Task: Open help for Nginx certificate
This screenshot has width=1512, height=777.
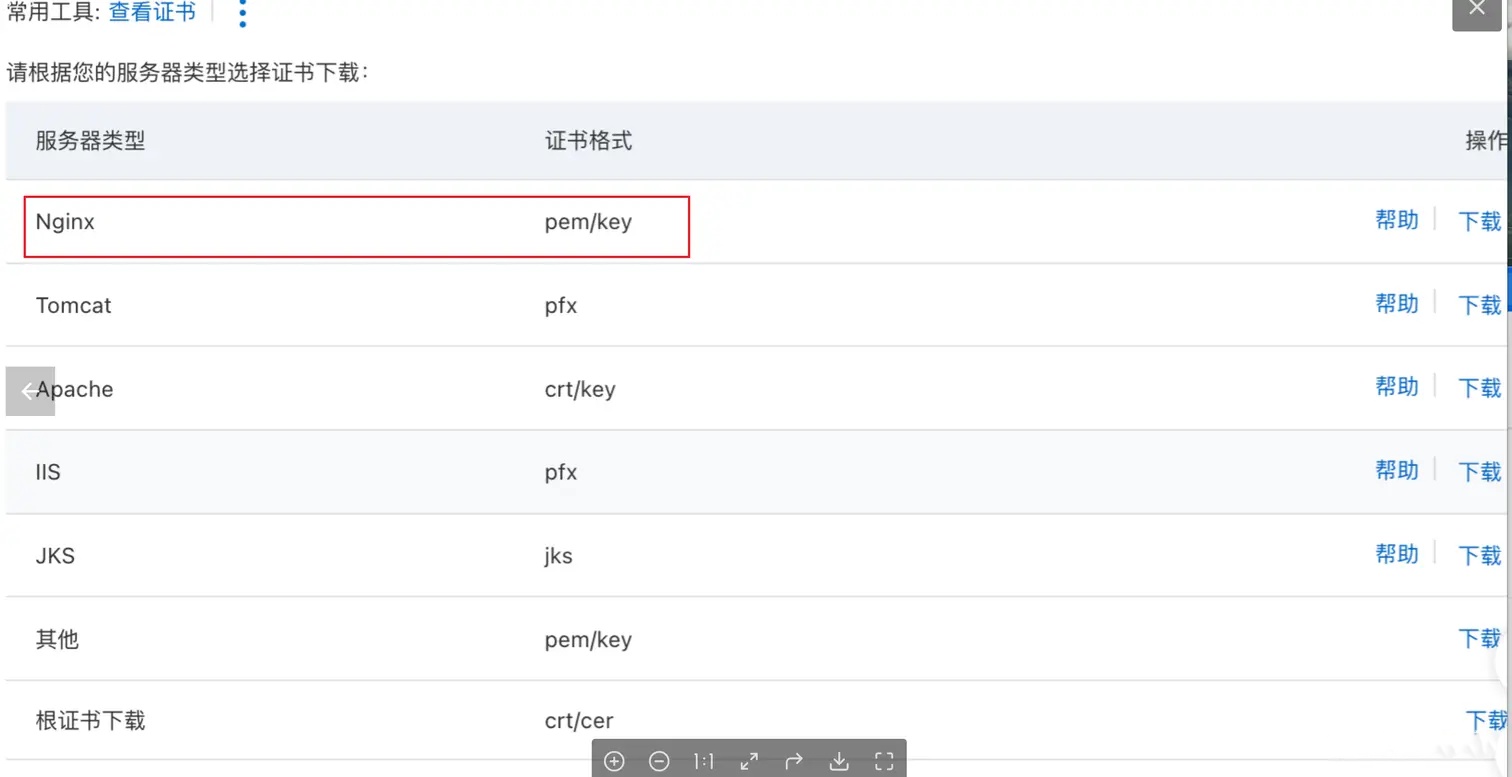Action: click(1396, 220)
